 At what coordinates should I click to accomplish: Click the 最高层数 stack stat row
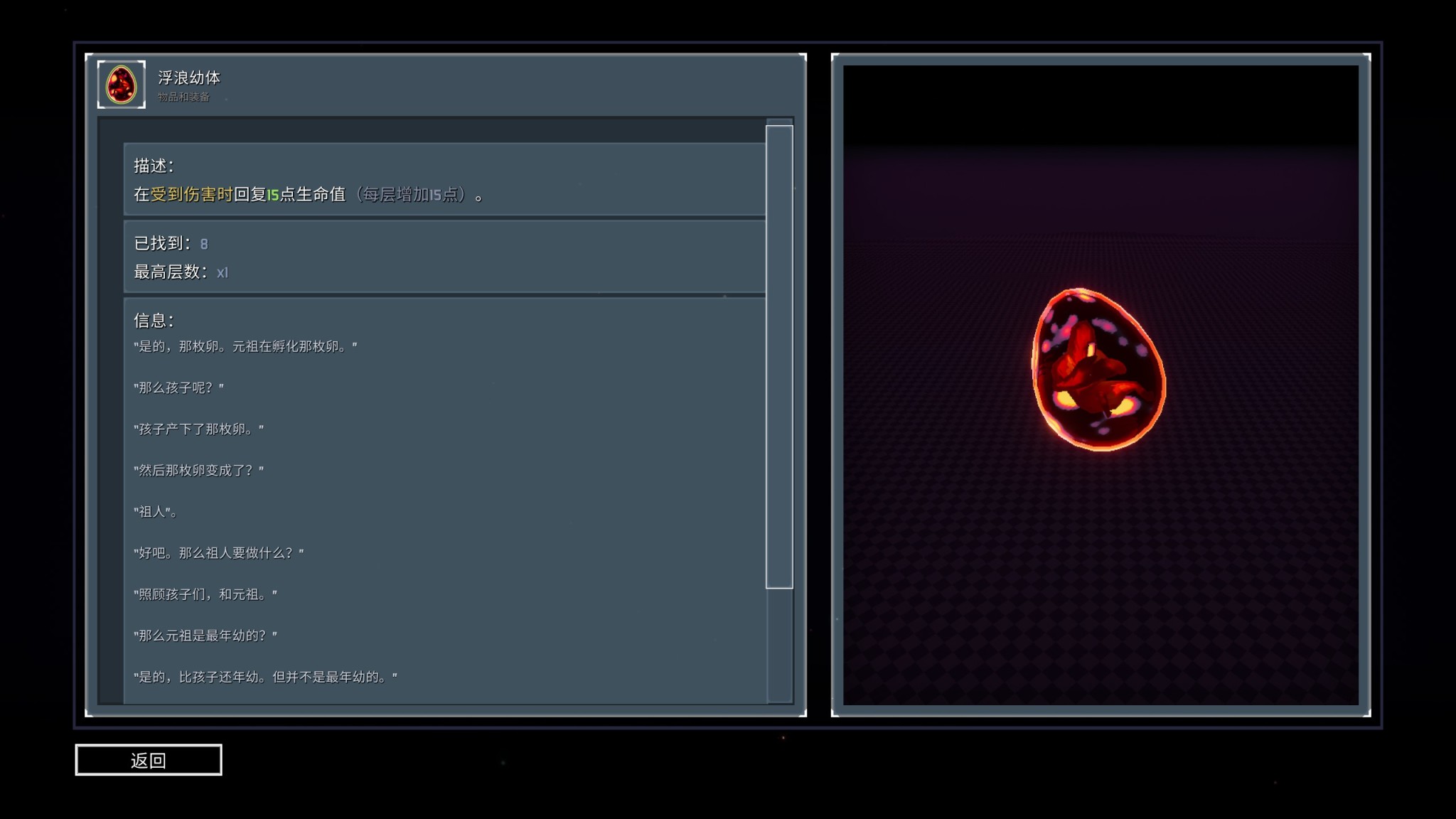click(181, 272)
